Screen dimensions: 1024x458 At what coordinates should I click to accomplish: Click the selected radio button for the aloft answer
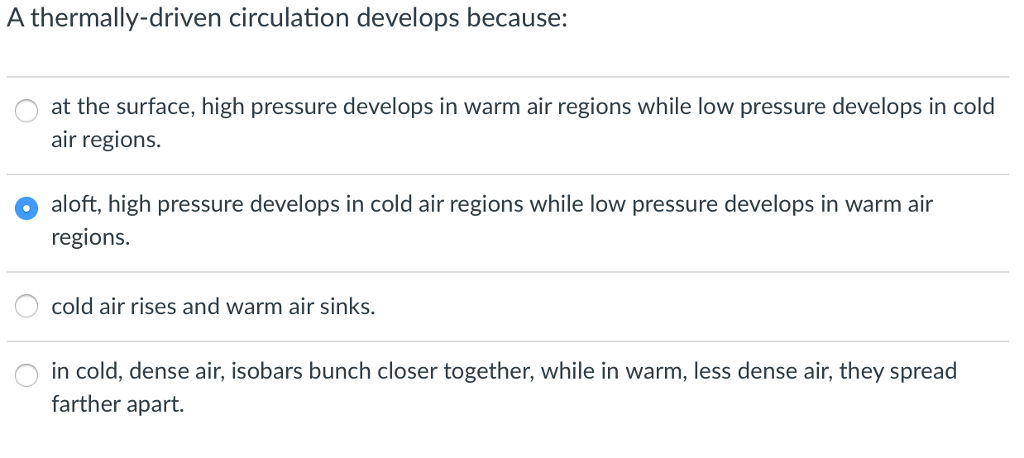click(x=27, y=209)
